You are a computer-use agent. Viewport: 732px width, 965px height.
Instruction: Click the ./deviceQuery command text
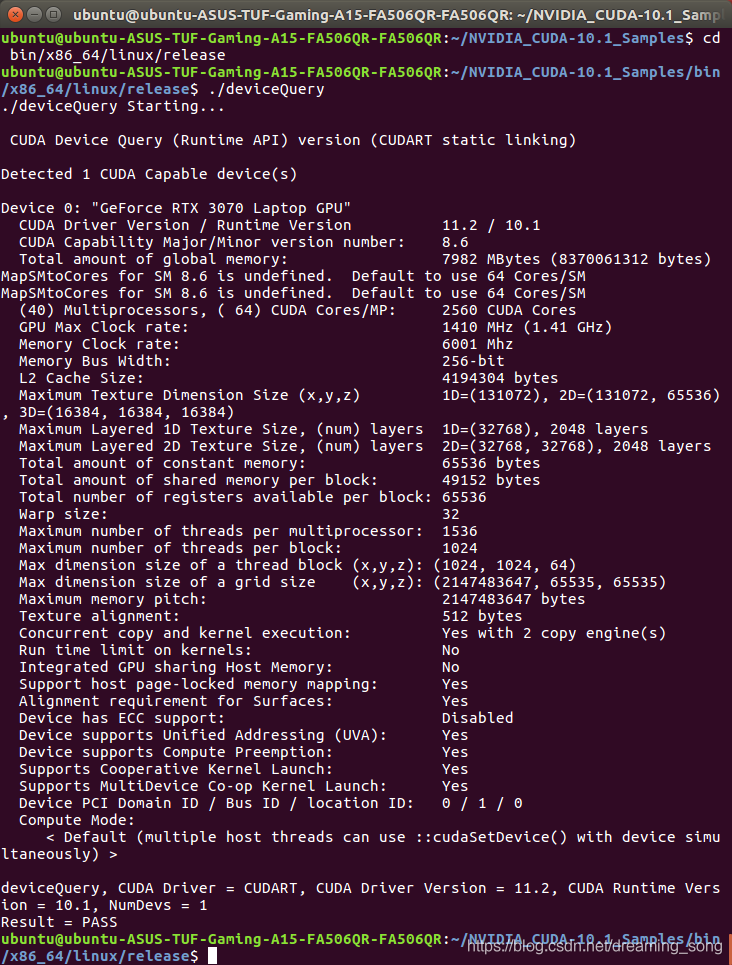pyautogui.click(x=267, y=89)
